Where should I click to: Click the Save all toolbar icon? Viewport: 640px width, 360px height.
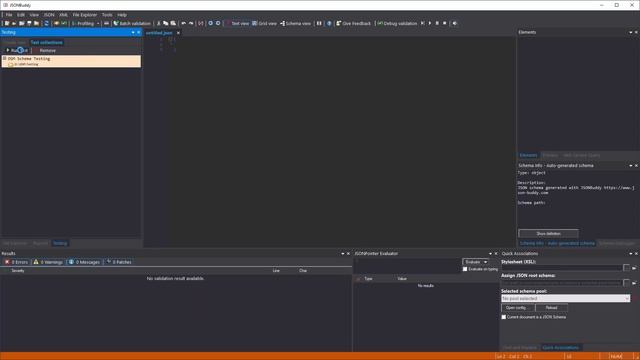36,23
